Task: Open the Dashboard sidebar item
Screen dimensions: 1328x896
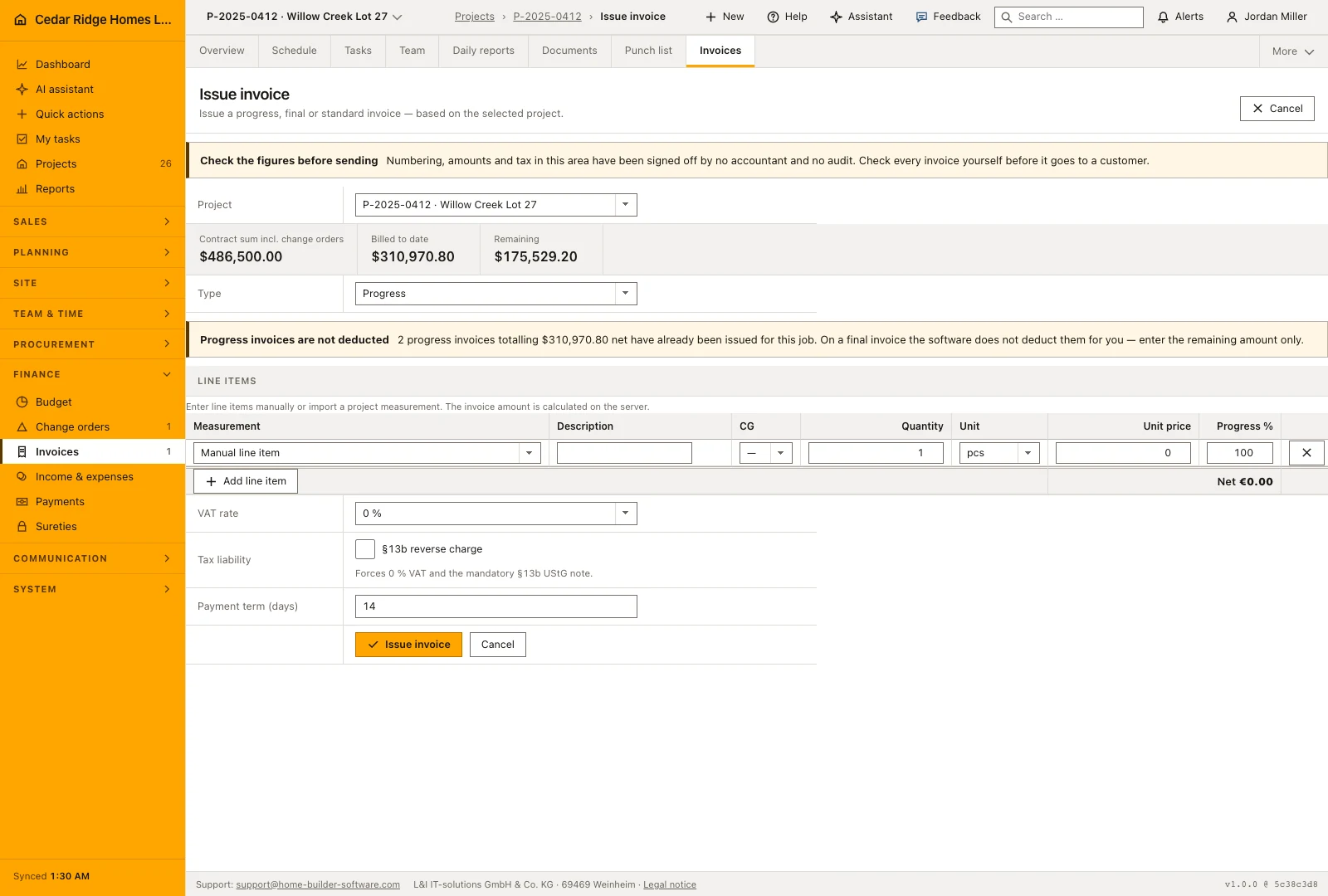Action: [x=92, y=64]
